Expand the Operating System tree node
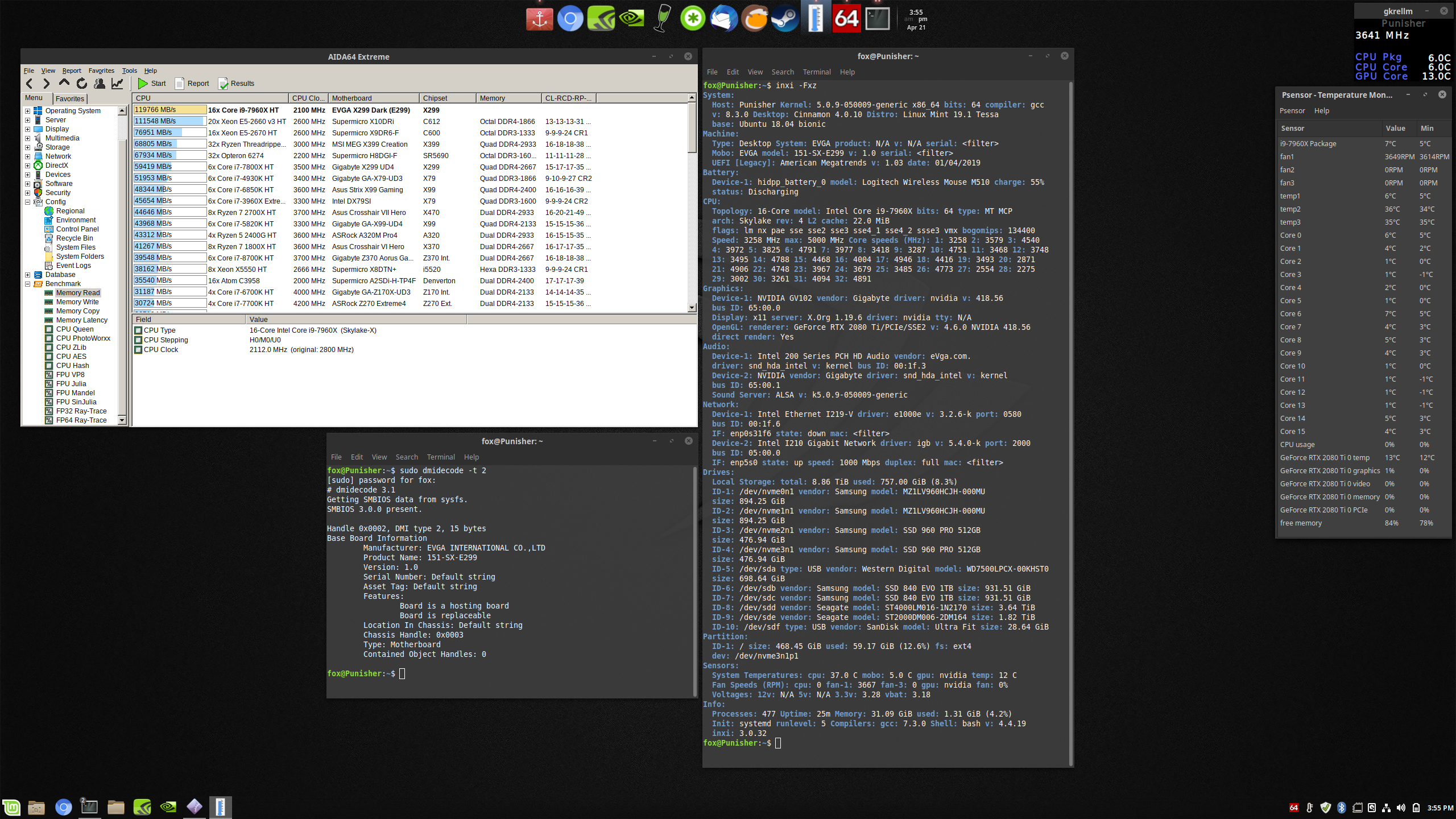Image resolution: width=1456 pixels, height=819 pixels. pos(27,111)
